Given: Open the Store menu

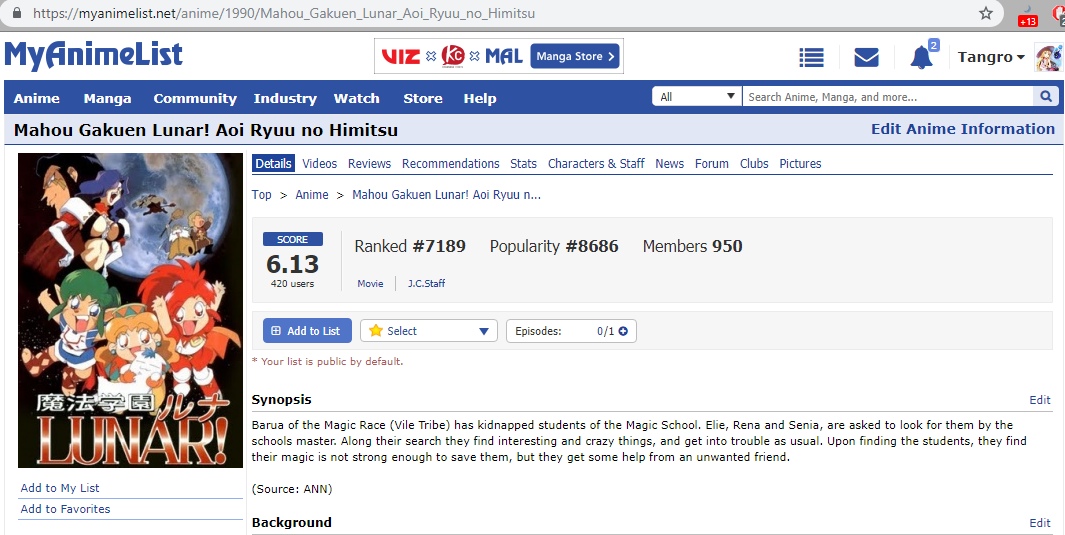Looking at the screenshot, I should pos(422,98).
